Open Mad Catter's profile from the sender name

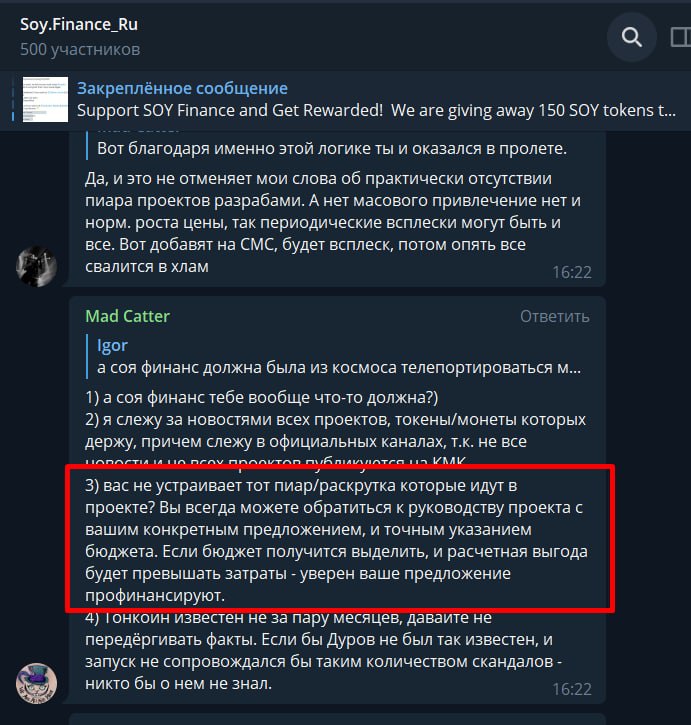(127, 316)
